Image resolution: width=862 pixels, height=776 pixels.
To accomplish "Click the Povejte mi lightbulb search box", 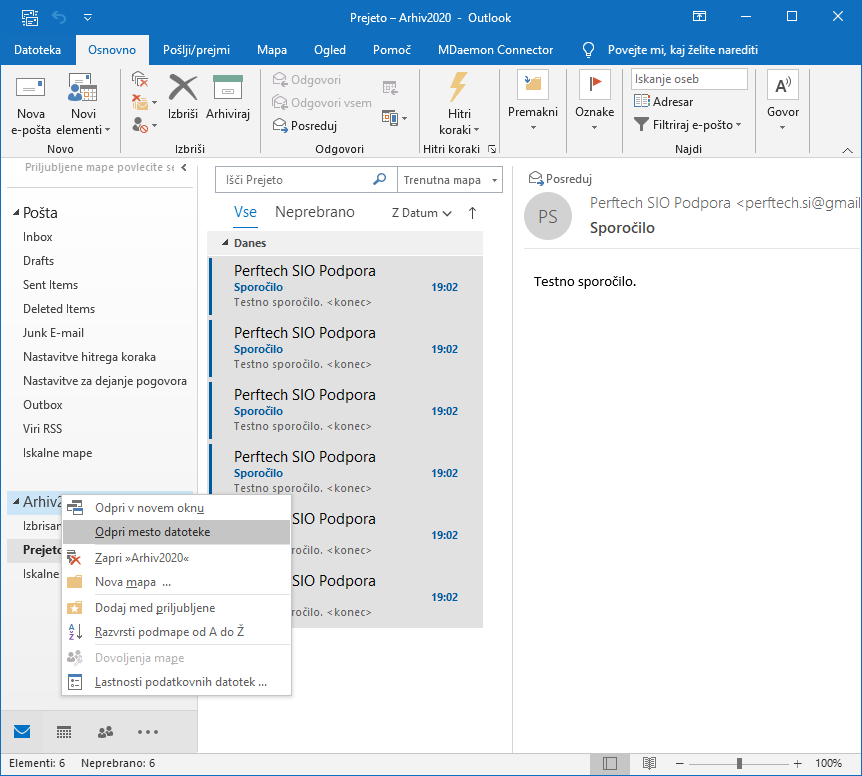I will 671,50.
